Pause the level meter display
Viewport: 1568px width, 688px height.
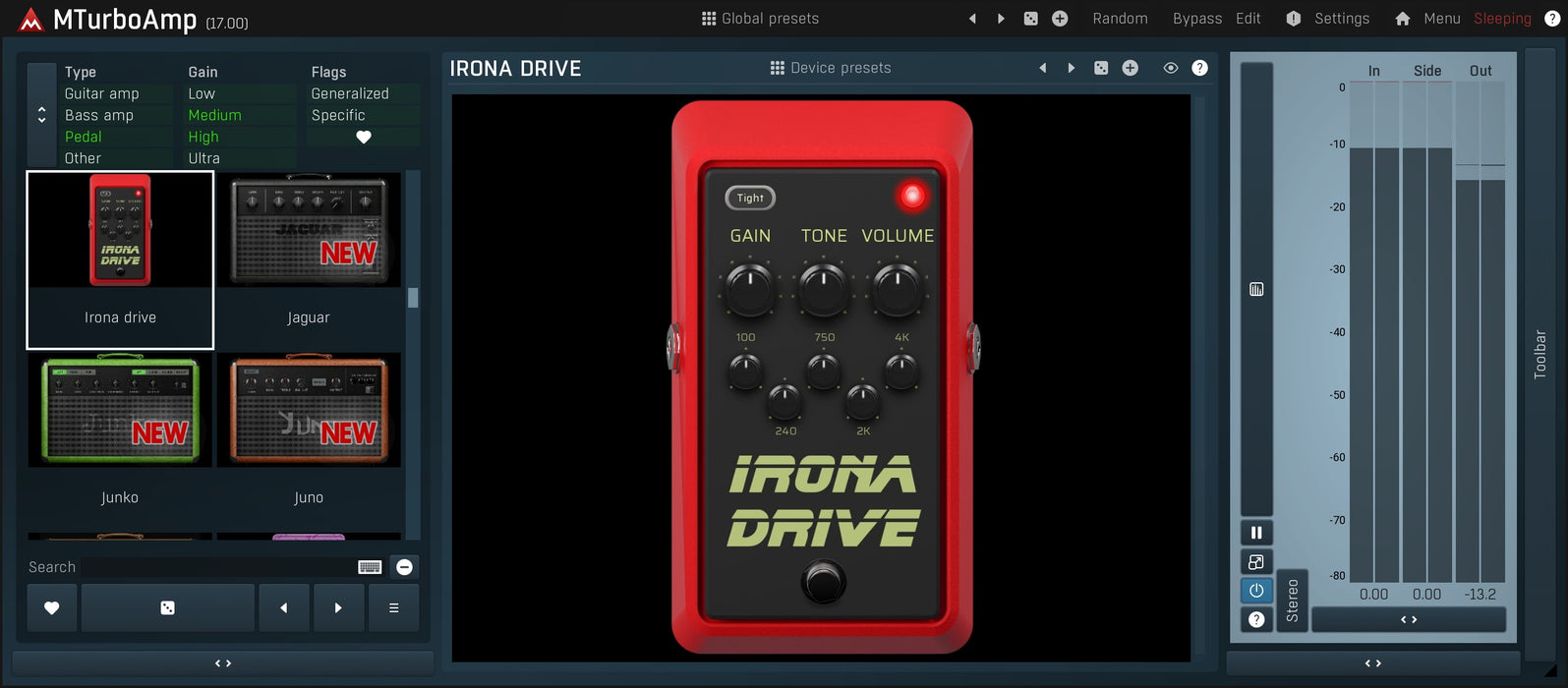coord(1255,533)
